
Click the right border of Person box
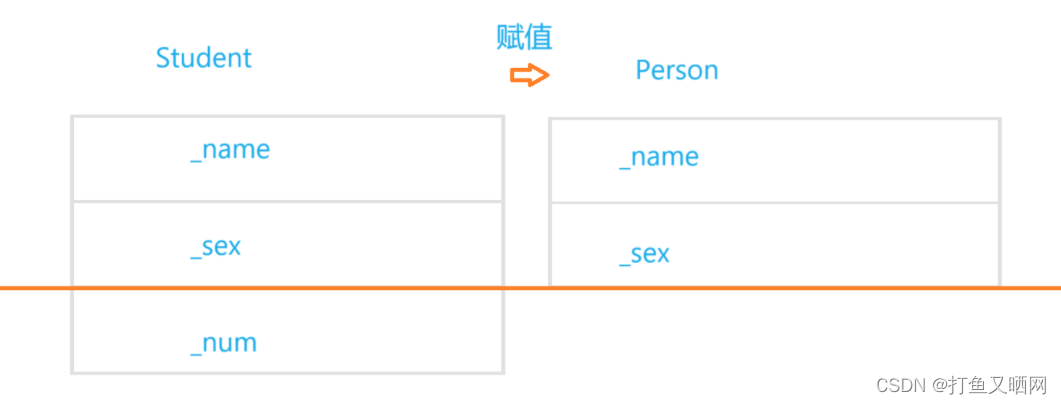(x=1000, y=202)
